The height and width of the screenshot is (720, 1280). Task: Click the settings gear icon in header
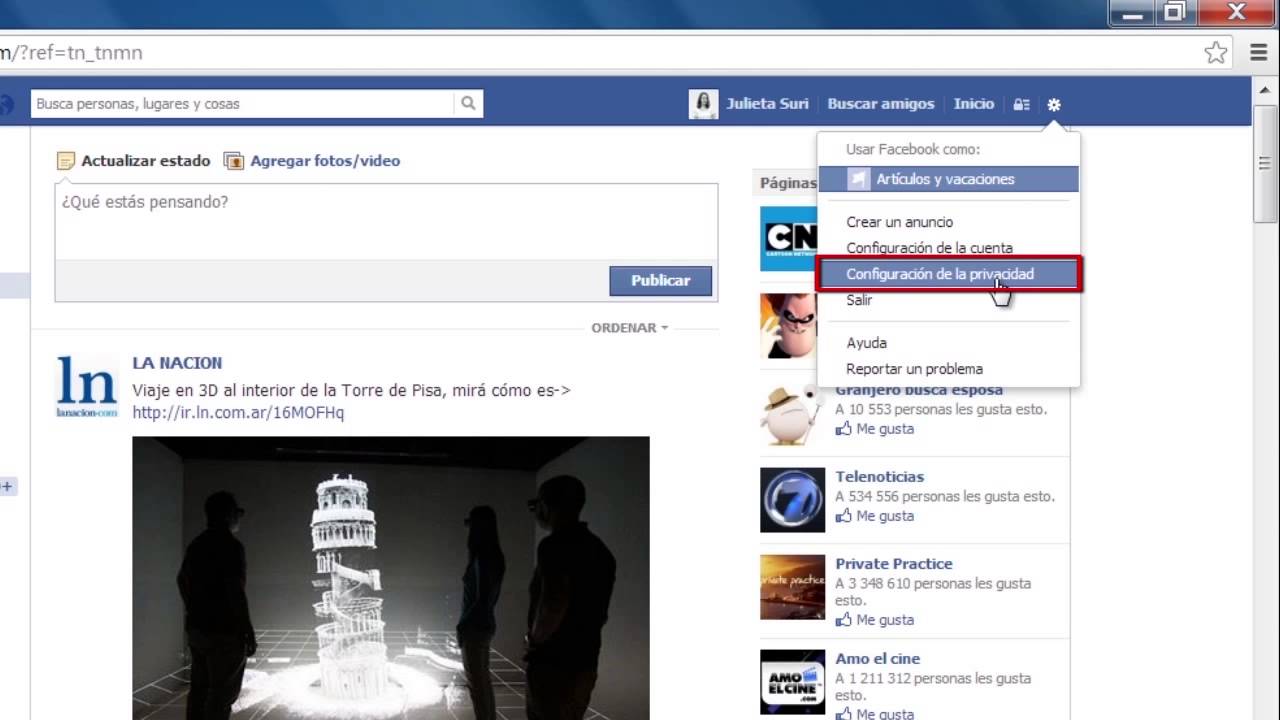(1054, 104)
